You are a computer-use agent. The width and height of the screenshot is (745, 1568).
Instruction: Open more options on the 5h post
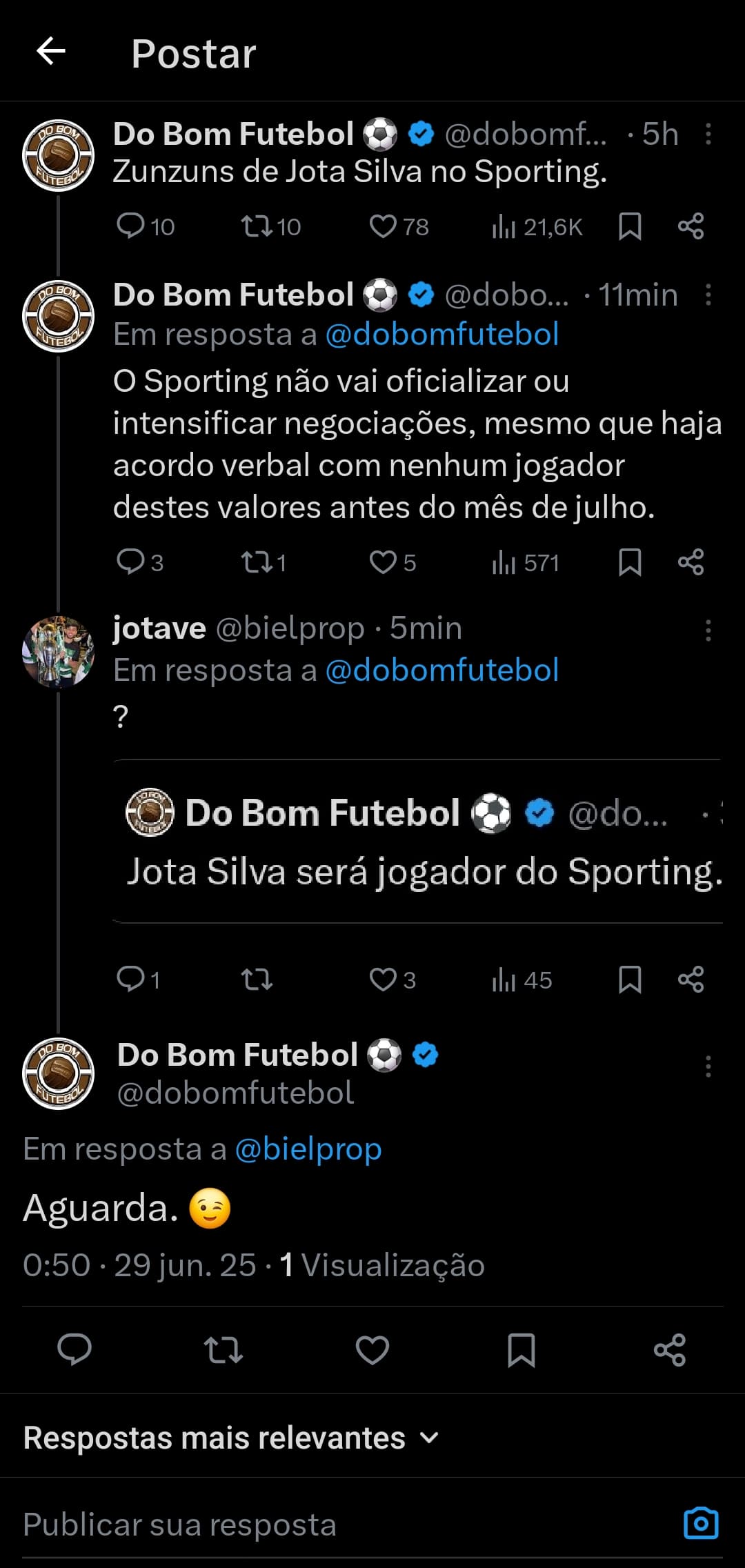(x=708, y=134)
